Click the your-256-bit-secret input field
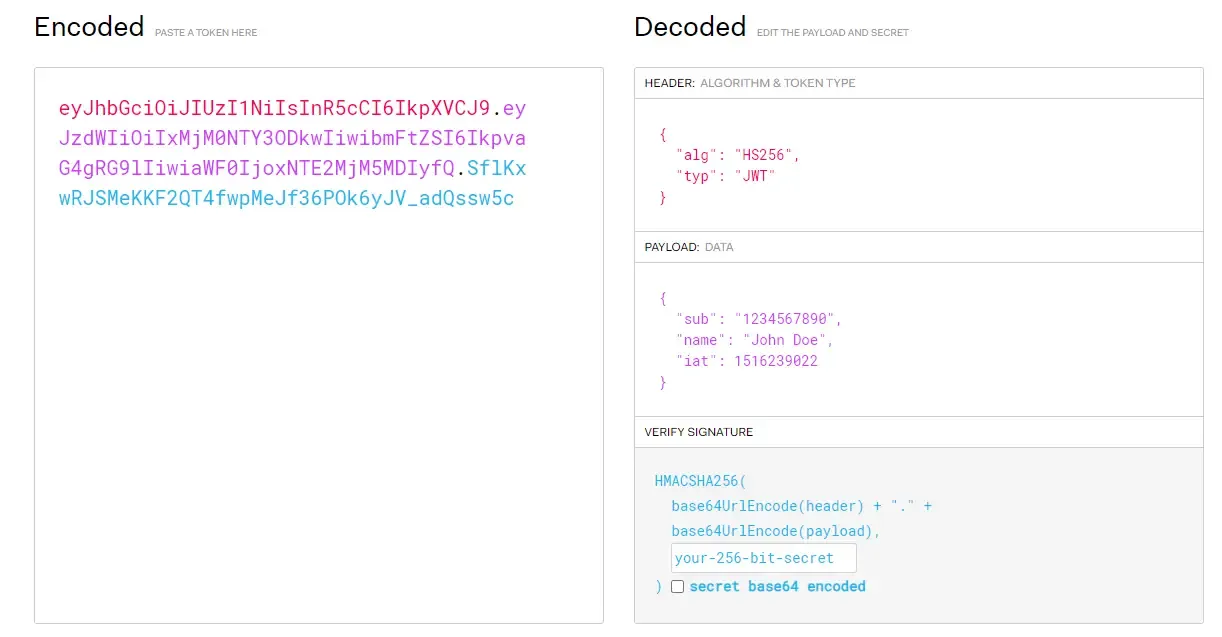 click(763, 557)
